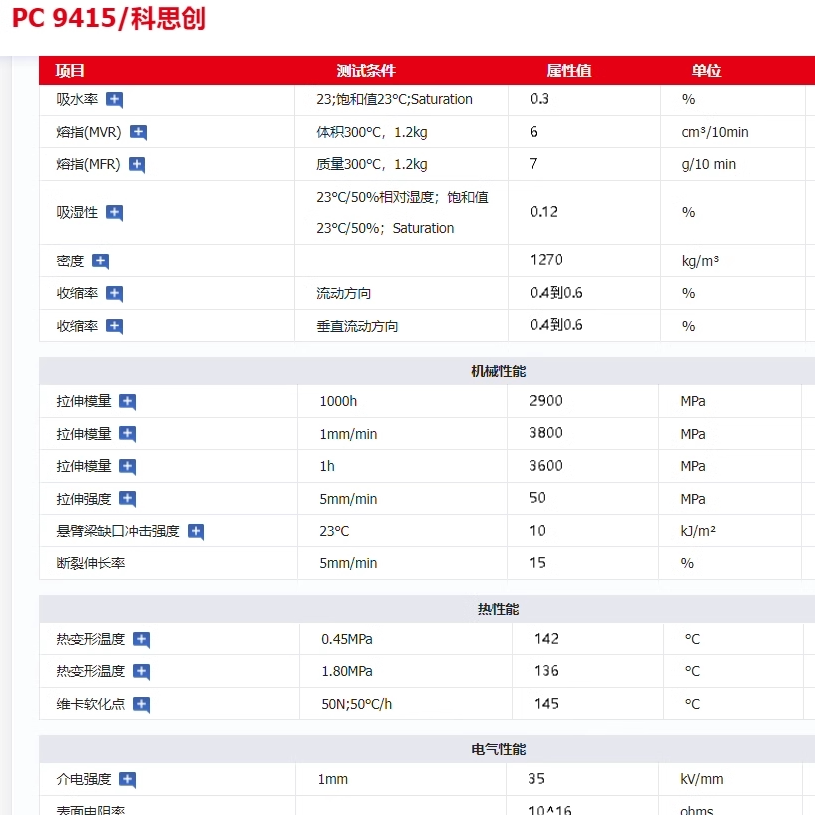Click 0.4到0.6 in the 流动方向 row
Screen dimensions: 815x815
click(556, 293)
